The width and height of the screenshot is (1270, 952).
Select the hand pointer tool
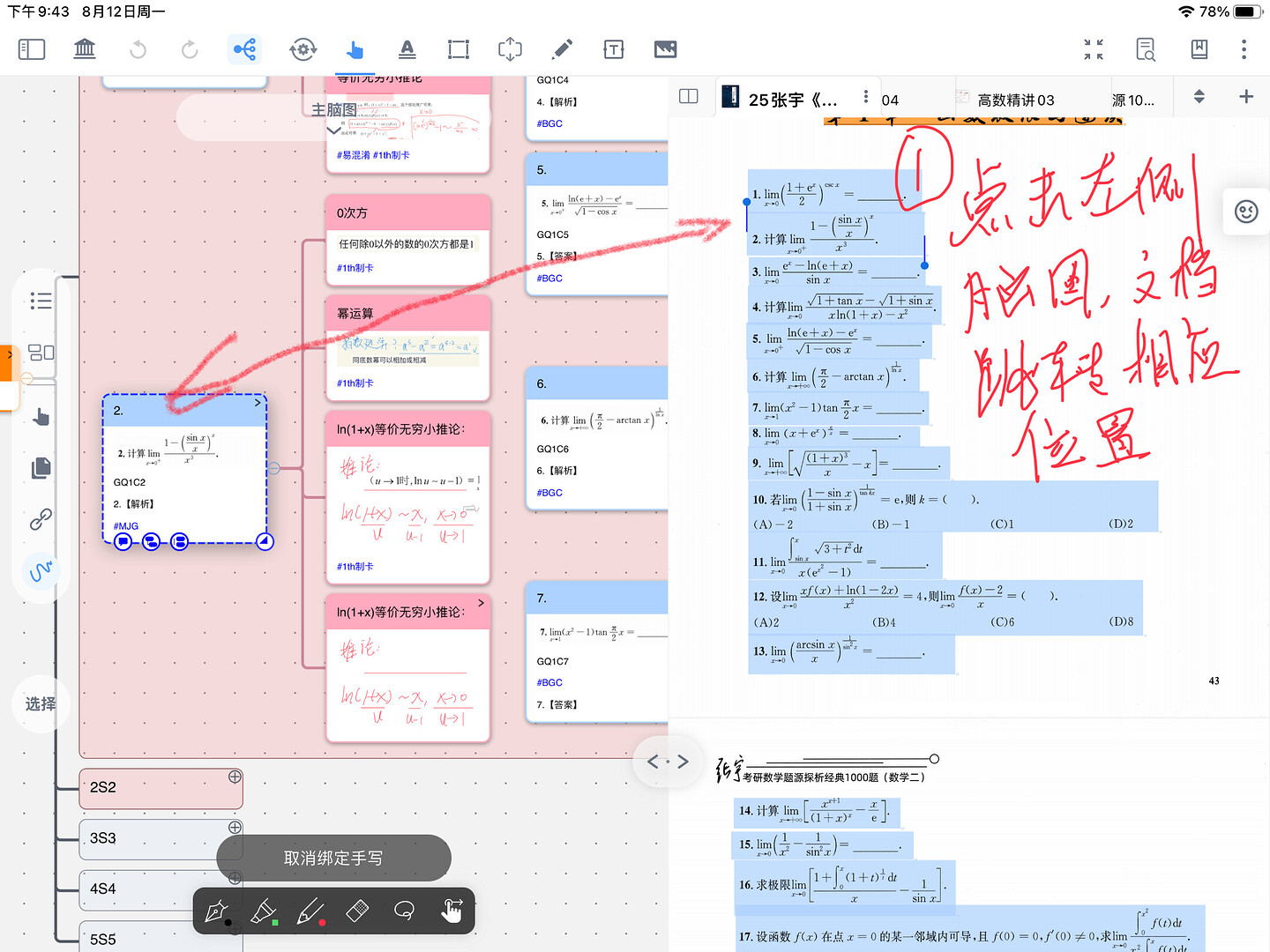tap(355, 49)
